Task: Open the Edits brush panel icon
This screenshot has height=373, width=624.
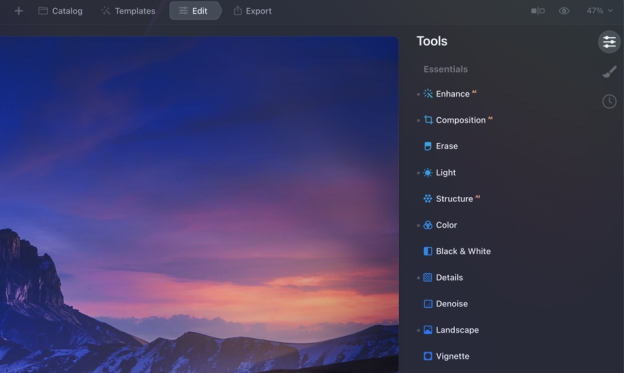Action: coord(609,72)
